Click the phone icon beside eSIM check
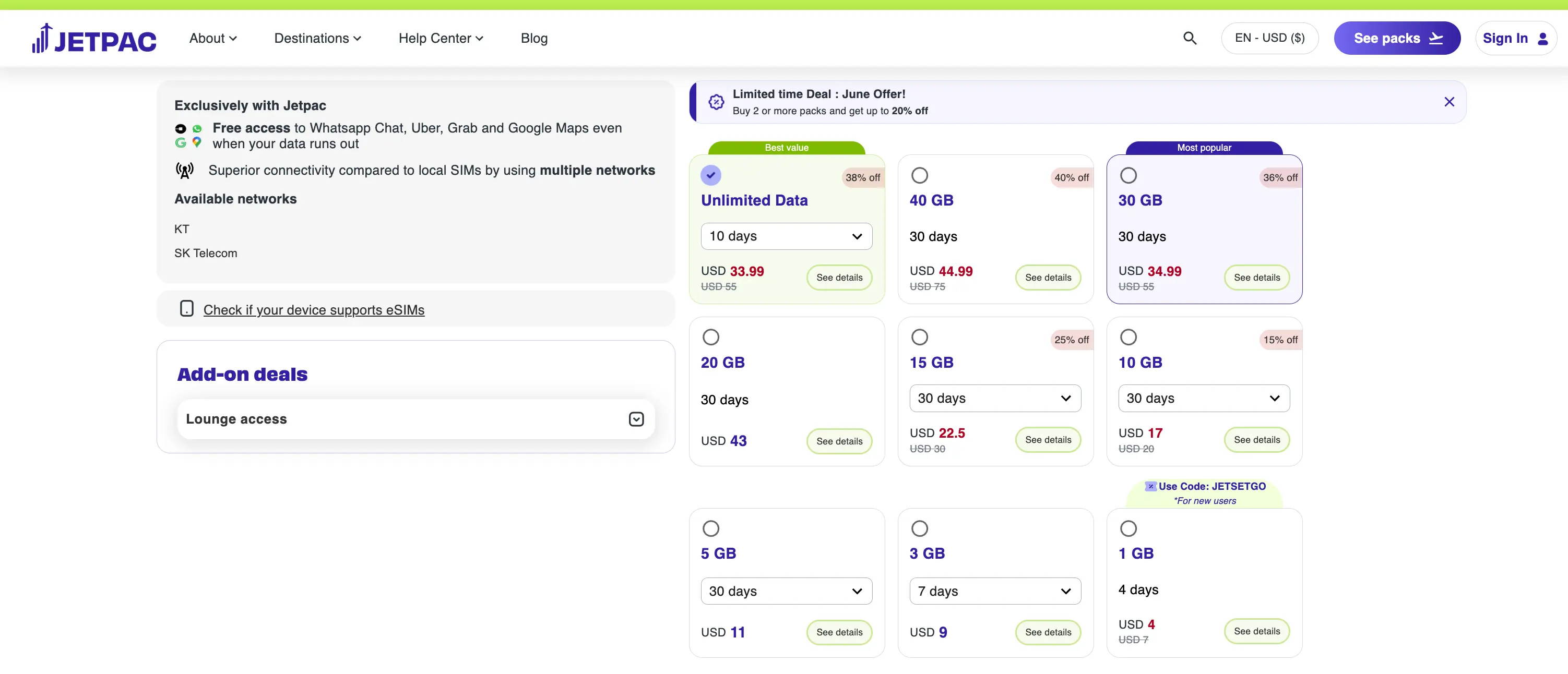Screen dimensions: 1568x674 click(187, 309)
